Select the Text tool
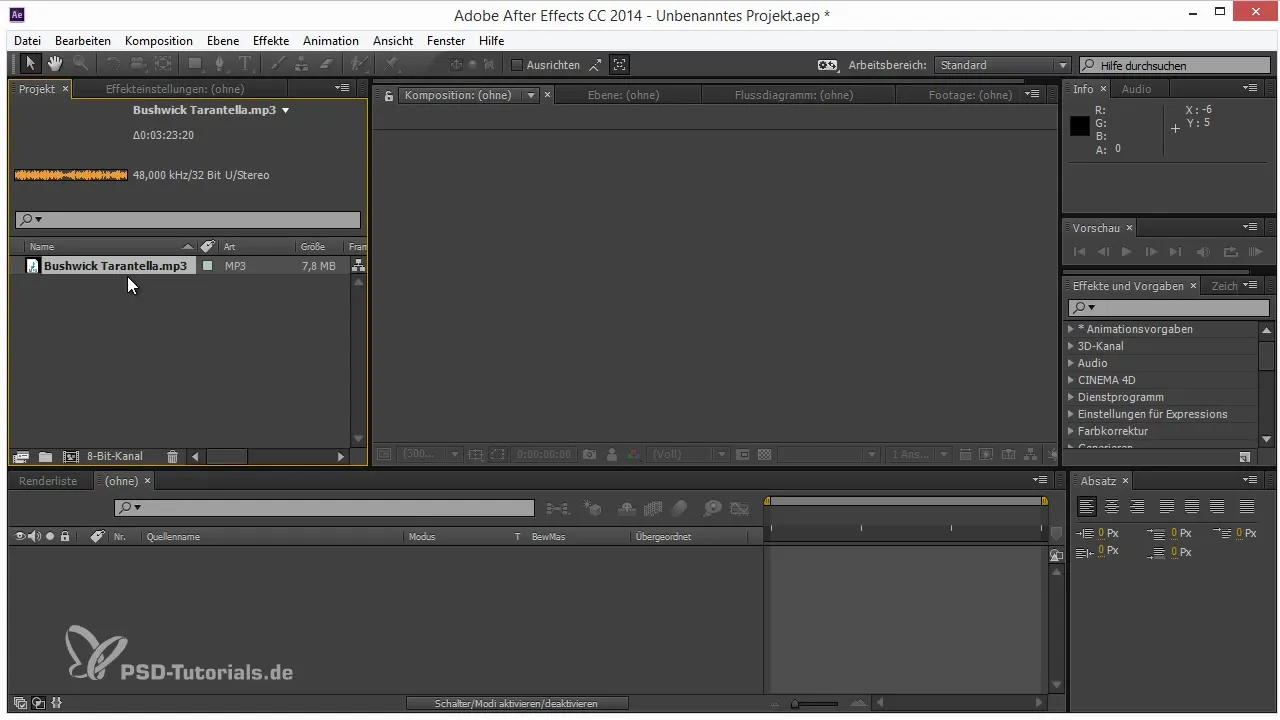Screen dimensions: 1280x720 pos(245,64)
